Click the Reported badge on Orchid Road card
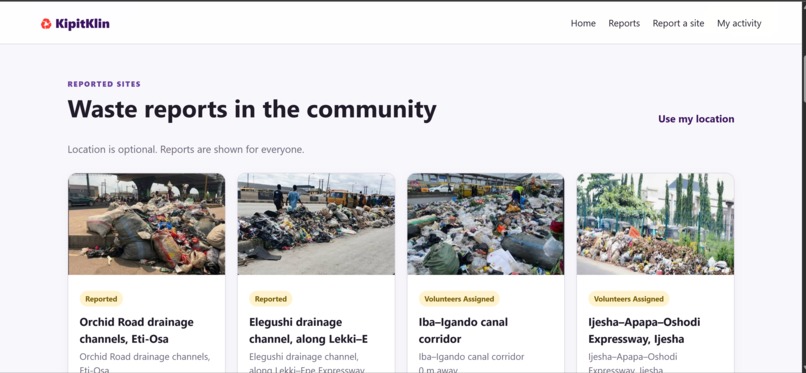Viewport: 806px width, 373px height. point(101,299)
